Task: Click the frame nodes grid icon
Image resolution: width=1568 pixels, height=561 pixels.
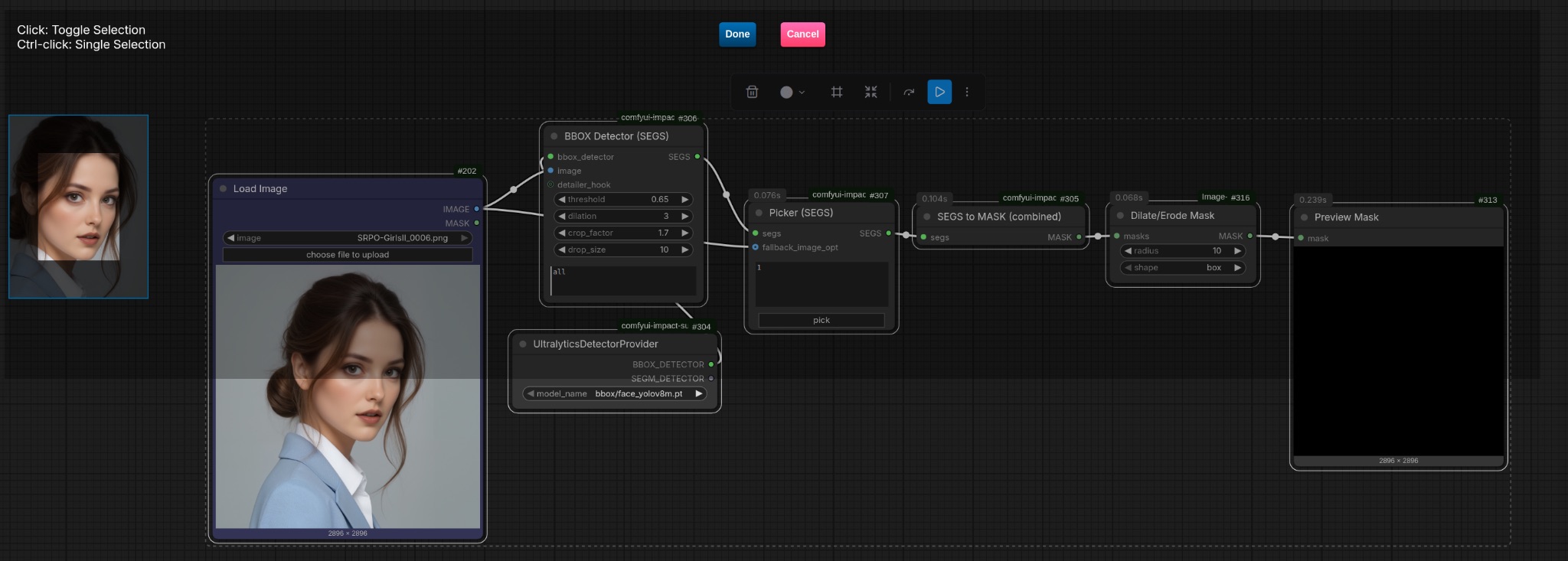Action: [x=837, y=92]
